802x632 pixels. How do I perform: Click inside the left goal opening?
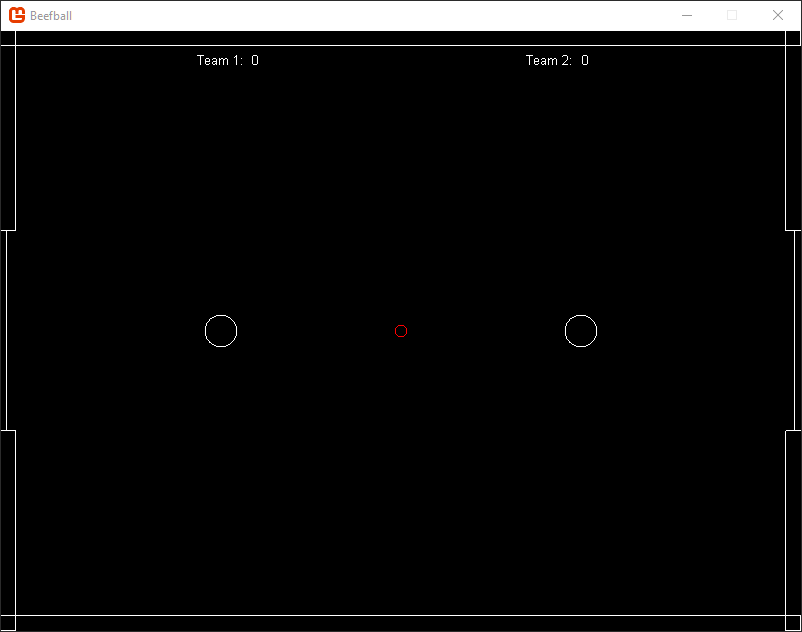(9, 330)
